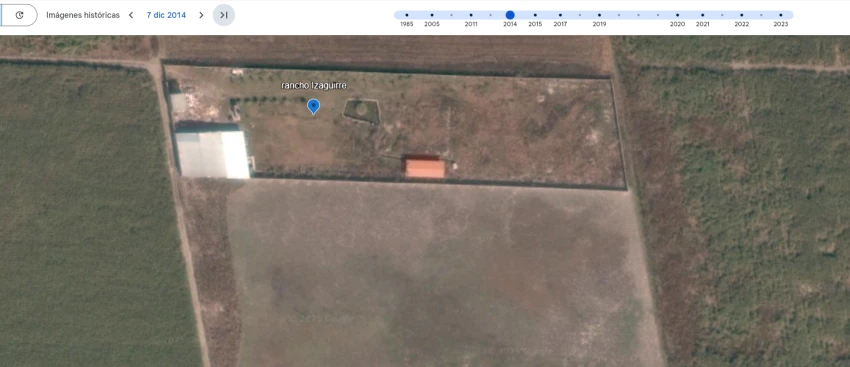Select the 2019 point on the timeline
850x367 pixels.
click(x=599, y=15)
